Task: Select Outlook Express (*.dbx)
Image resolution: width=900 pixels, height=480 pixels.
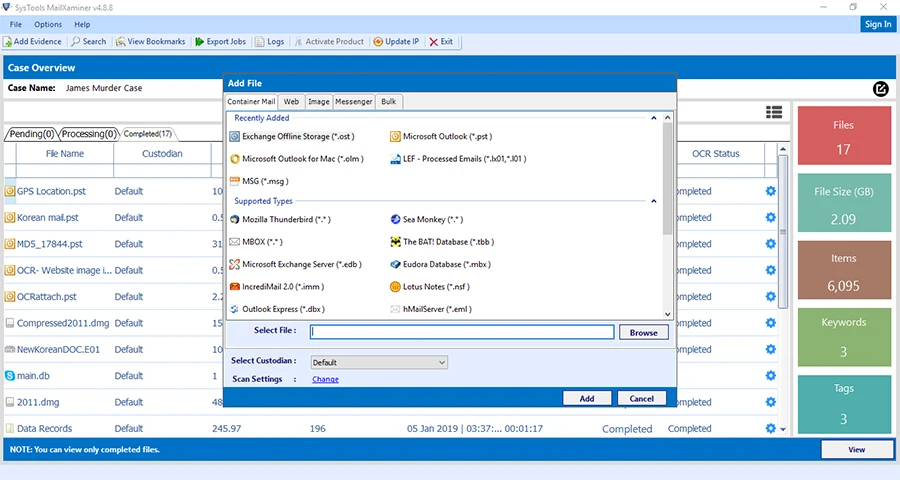Action: pyautogui.click(x=277, y=309)
